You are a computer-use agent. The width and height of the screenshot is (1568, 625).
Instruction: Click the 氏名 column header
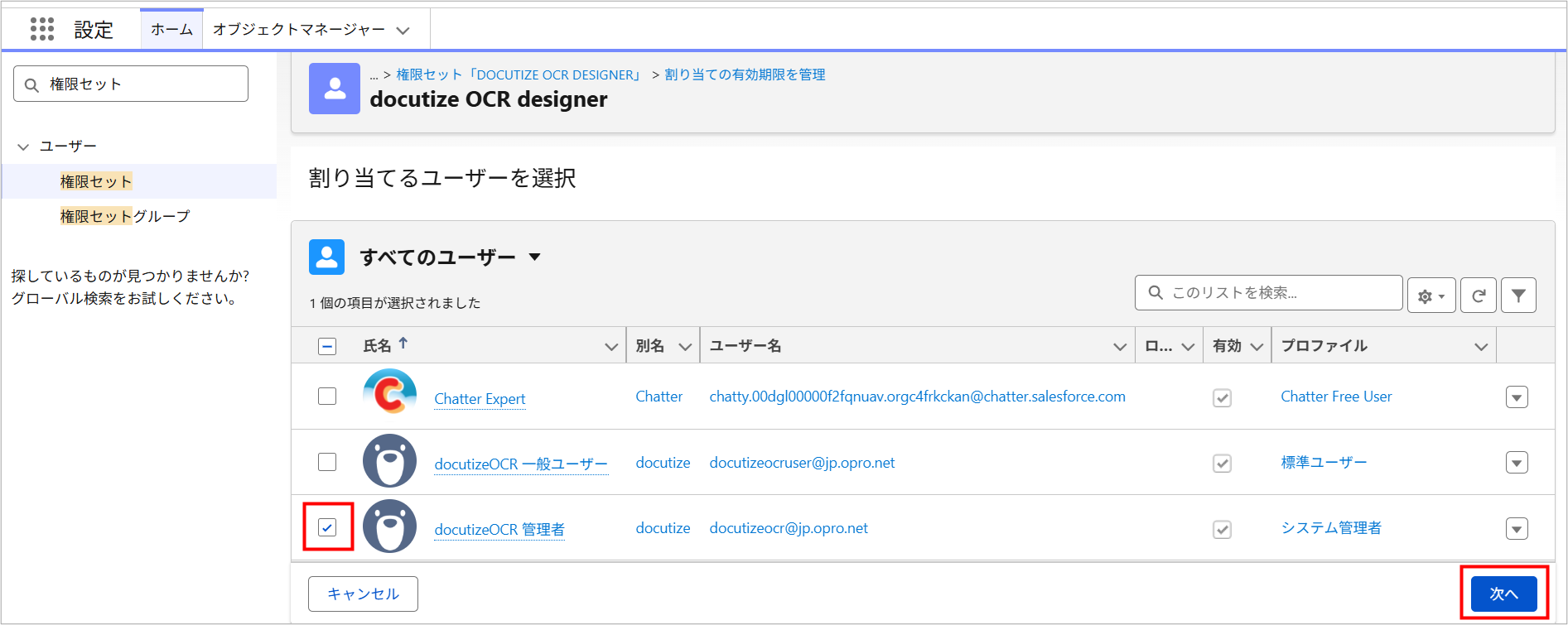click(x=377, y=346)
